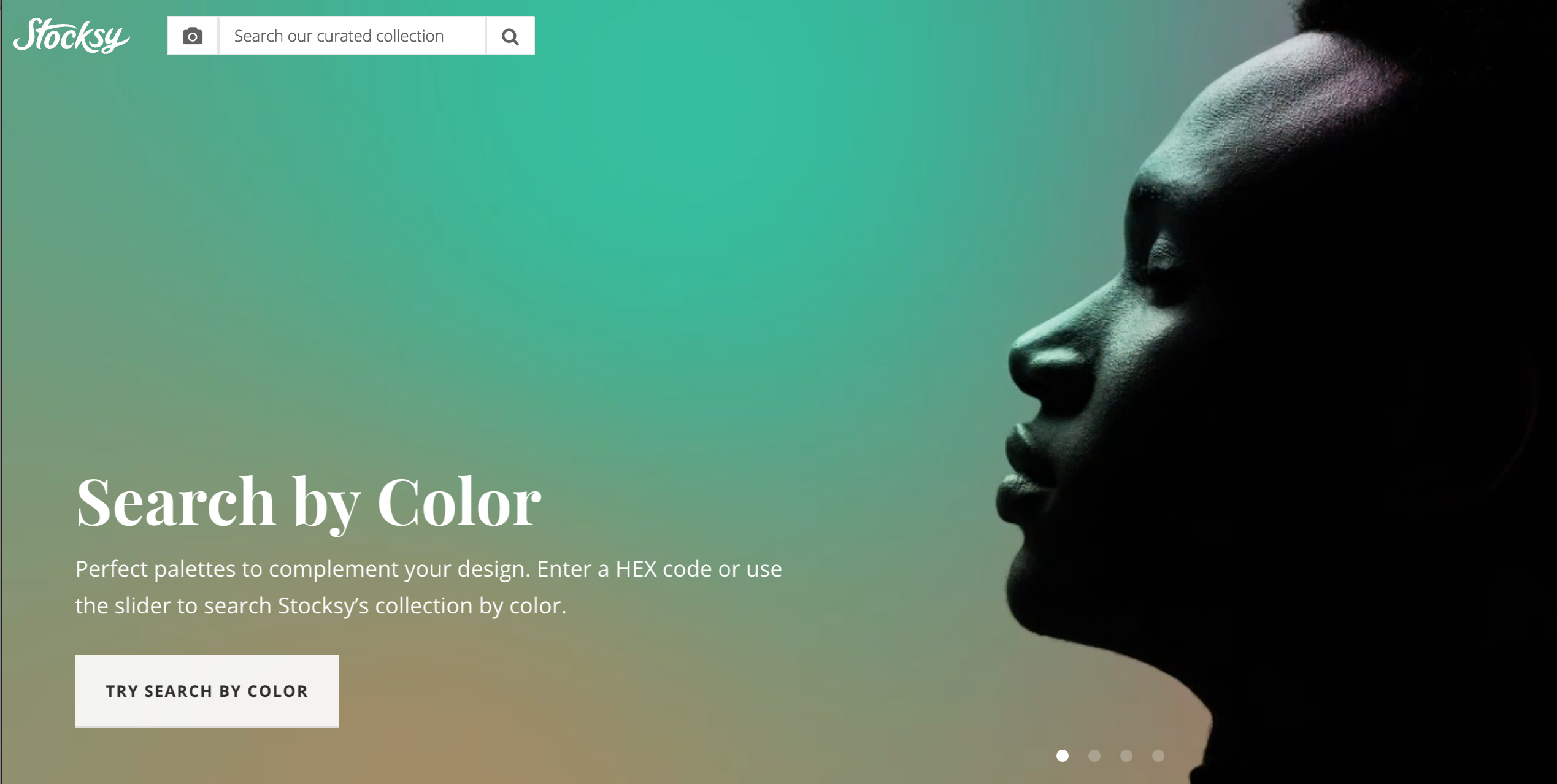This screenshot has width=1557, height=784.
Task: Click the camera visual search icon
Action: [x=193, y=36]
